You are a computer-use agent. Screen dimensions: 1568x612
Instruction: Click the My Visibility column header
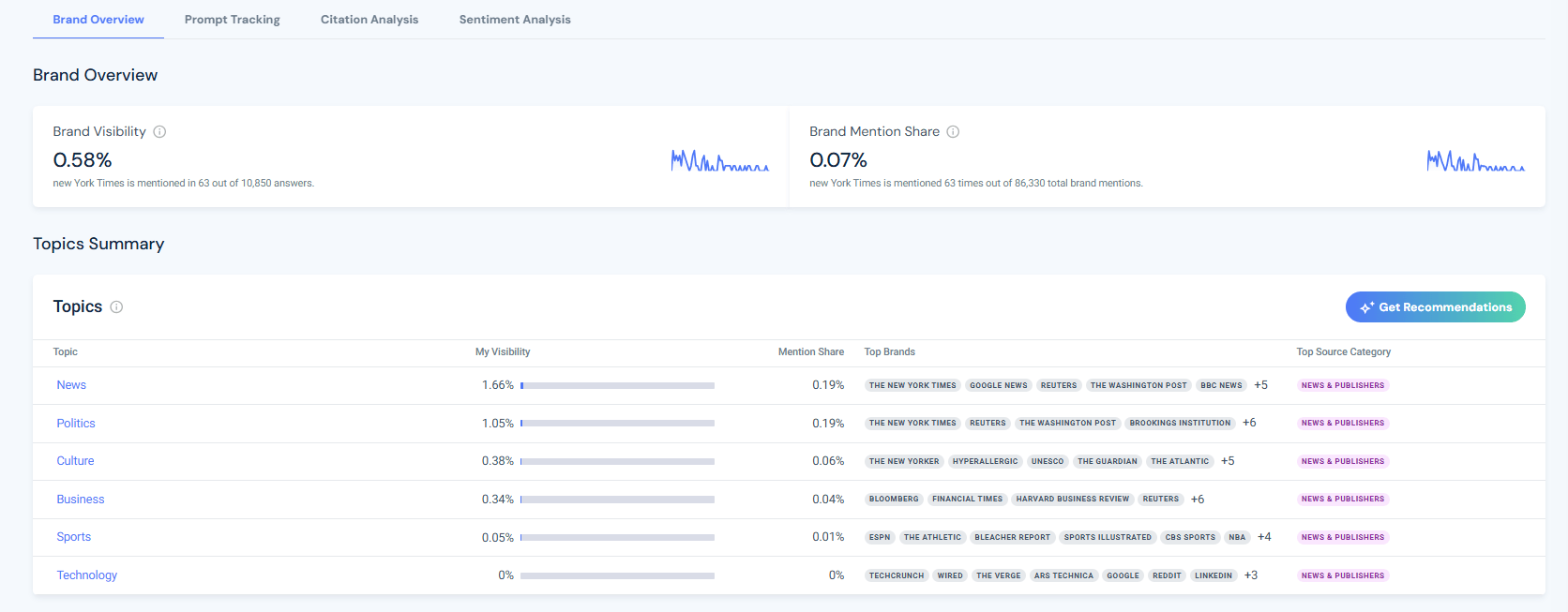pyautogui.click(x=503, y=352)
